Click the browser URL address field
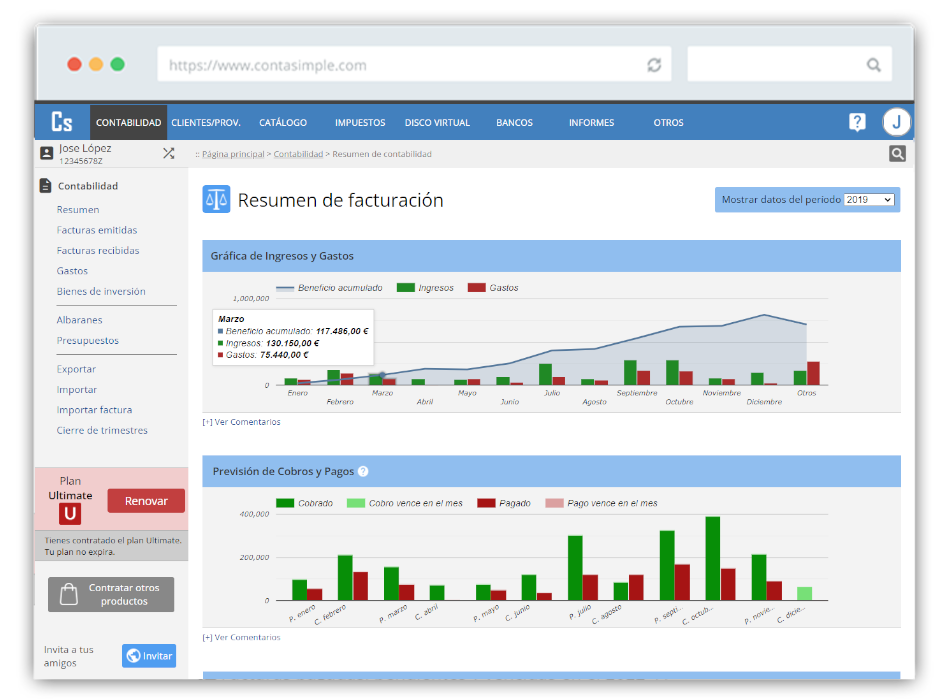The height and width of the screenshot is (699, 950). 400,65
